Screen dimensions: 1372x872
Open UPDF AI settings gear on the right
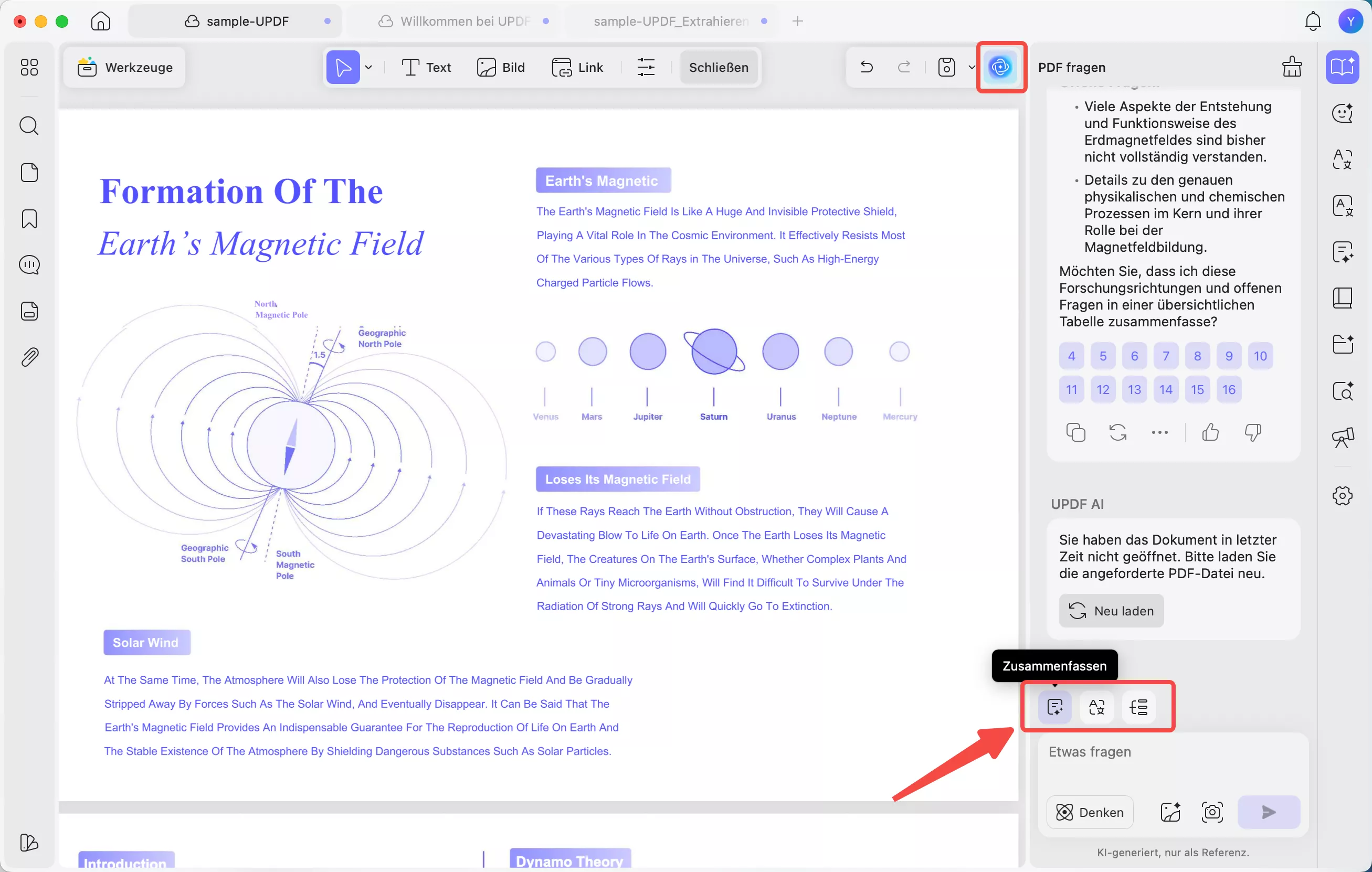1343,496
